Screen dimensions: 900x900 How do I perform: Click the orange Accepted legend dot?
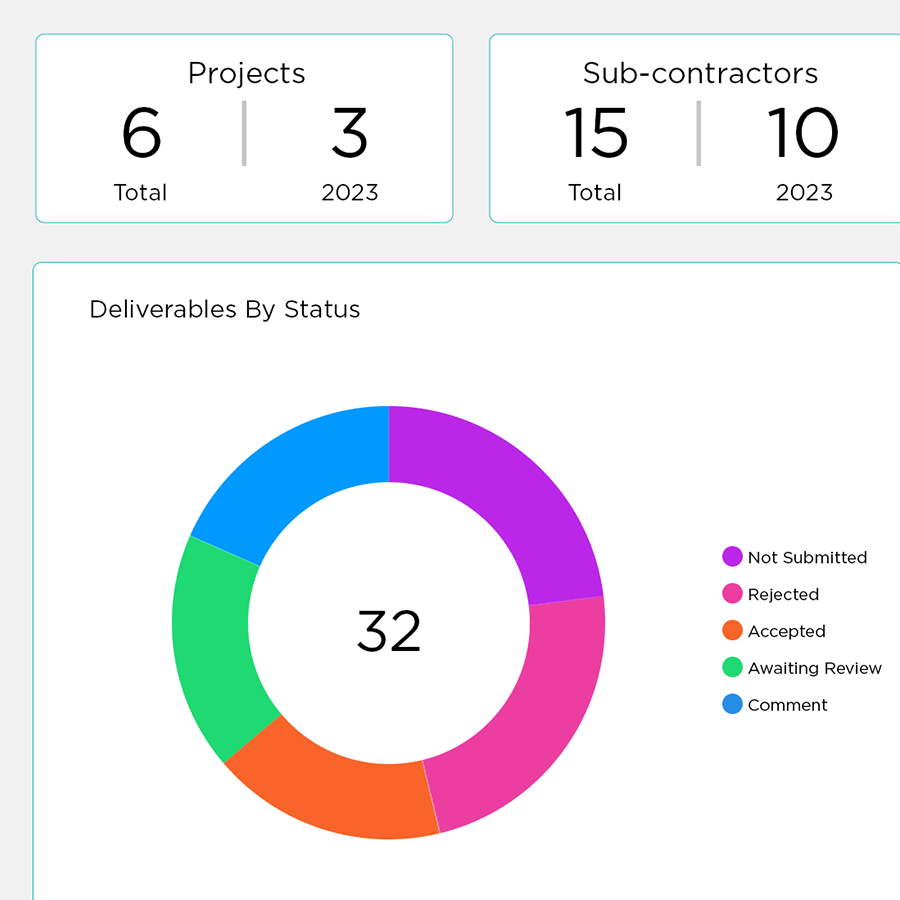[732, 631]
